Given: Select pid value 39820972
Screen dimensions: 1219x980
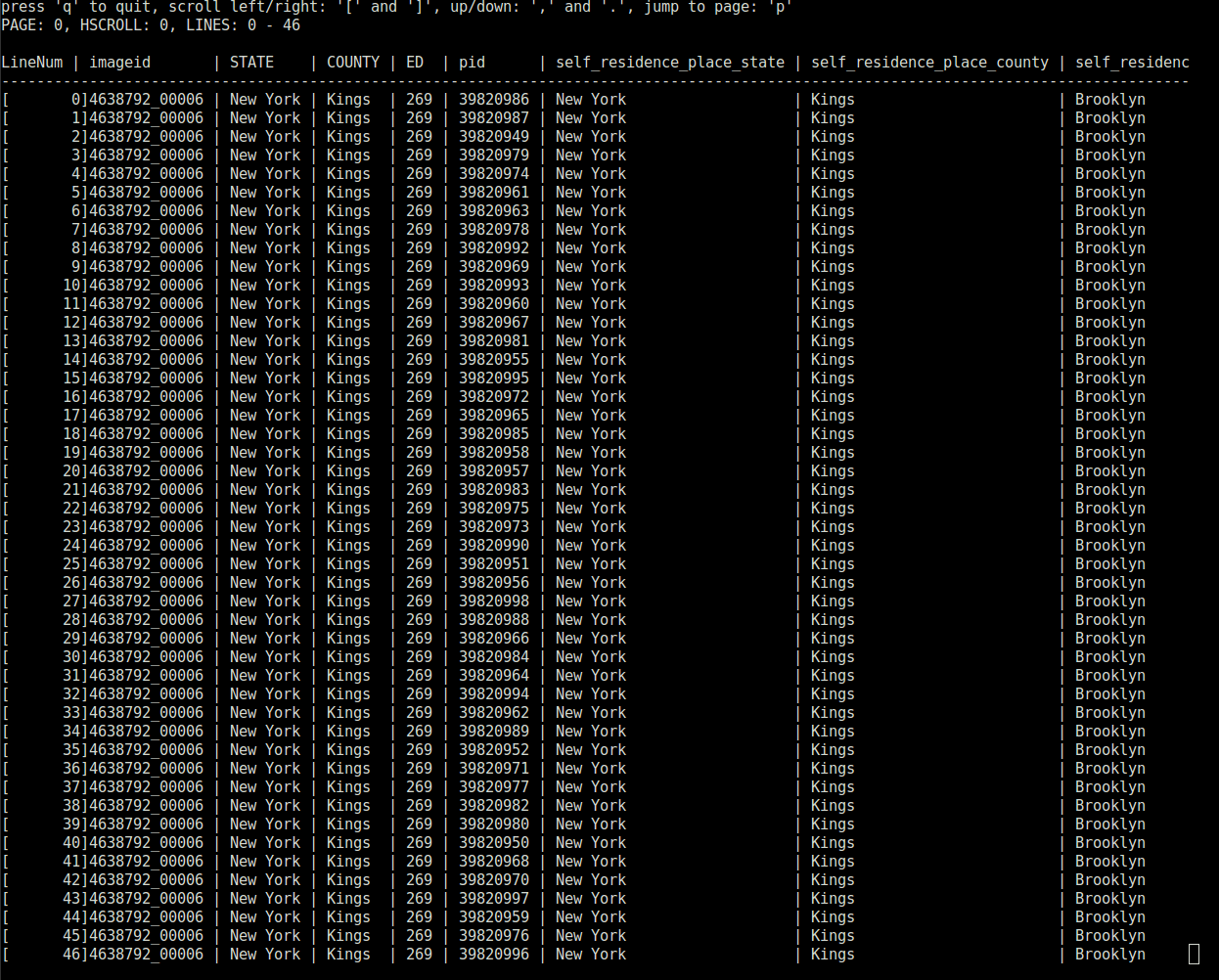Looking at the screenshot, I should click(494, 396).
